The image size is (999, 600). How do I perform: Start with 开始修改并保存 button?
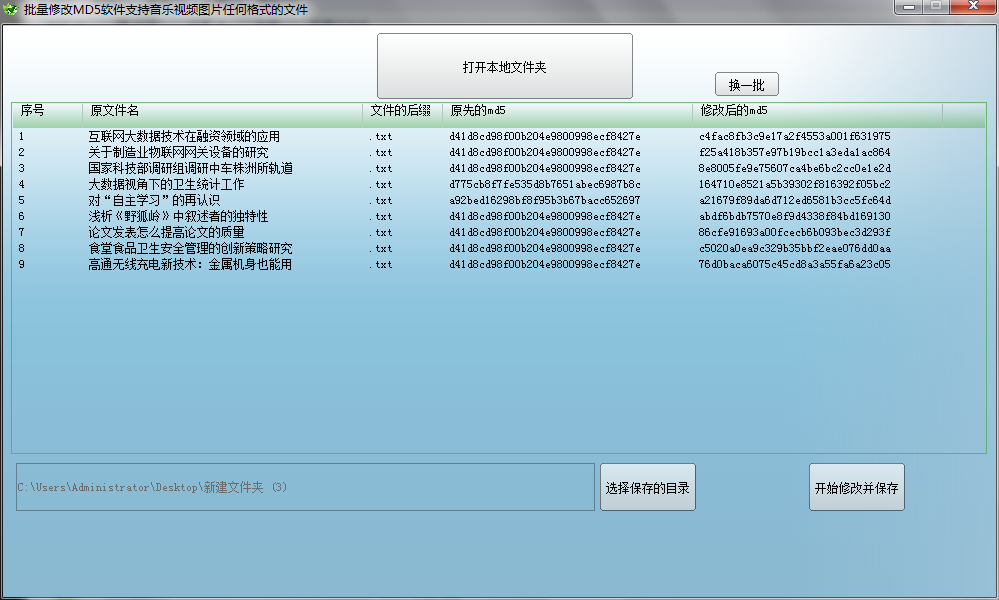click(856, 488)
